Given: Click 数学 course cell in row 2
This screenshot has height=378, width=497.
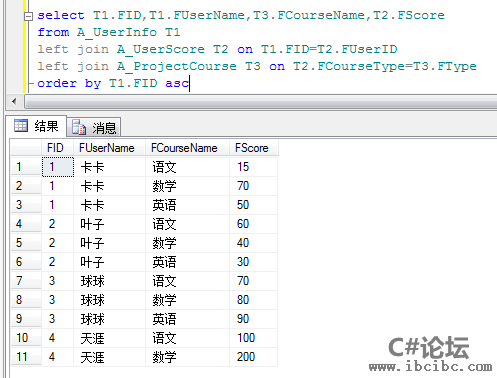Looking at the screenshot, I should pyautogui.click(x=187, y=186).
